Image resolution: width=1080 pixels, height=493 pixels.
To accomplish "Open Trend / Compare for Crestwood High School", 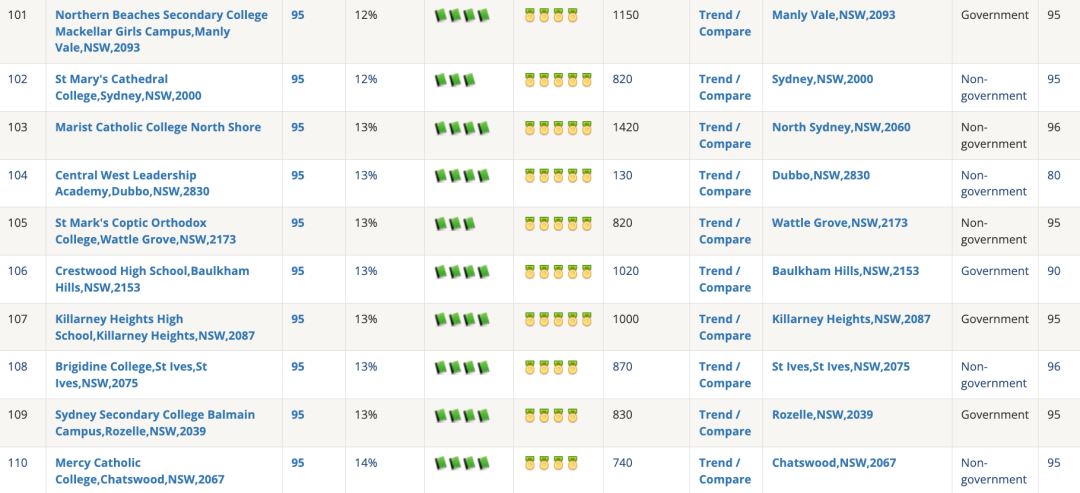I will [x=725, y=280].
